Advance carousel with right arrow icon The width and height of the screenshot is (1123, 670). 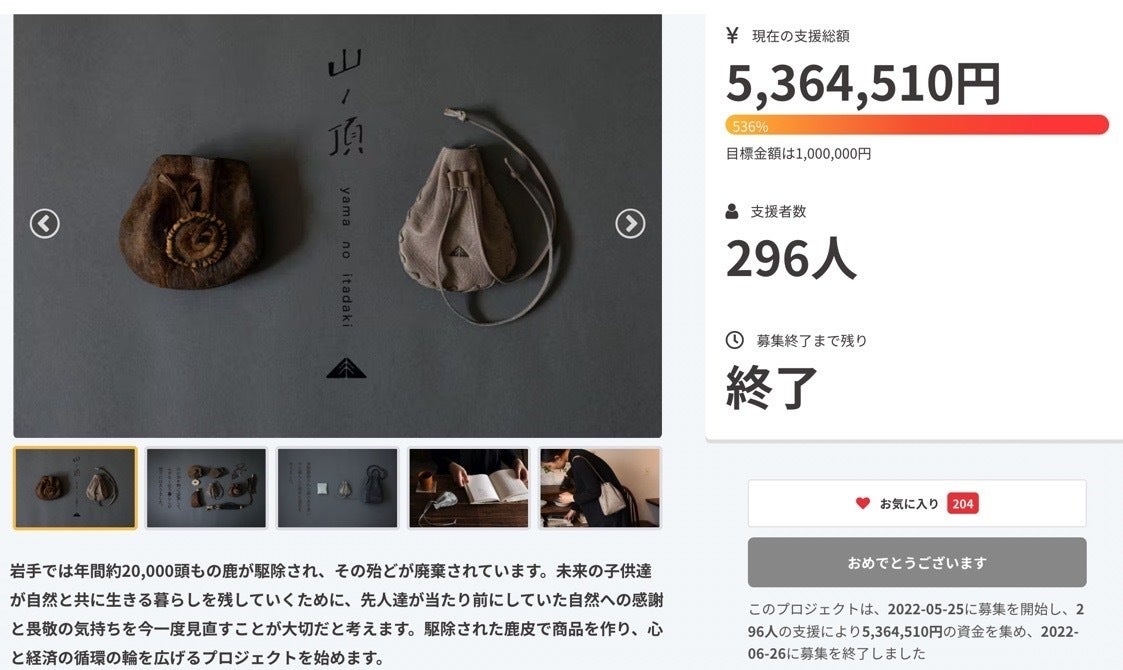coord(630,224)
